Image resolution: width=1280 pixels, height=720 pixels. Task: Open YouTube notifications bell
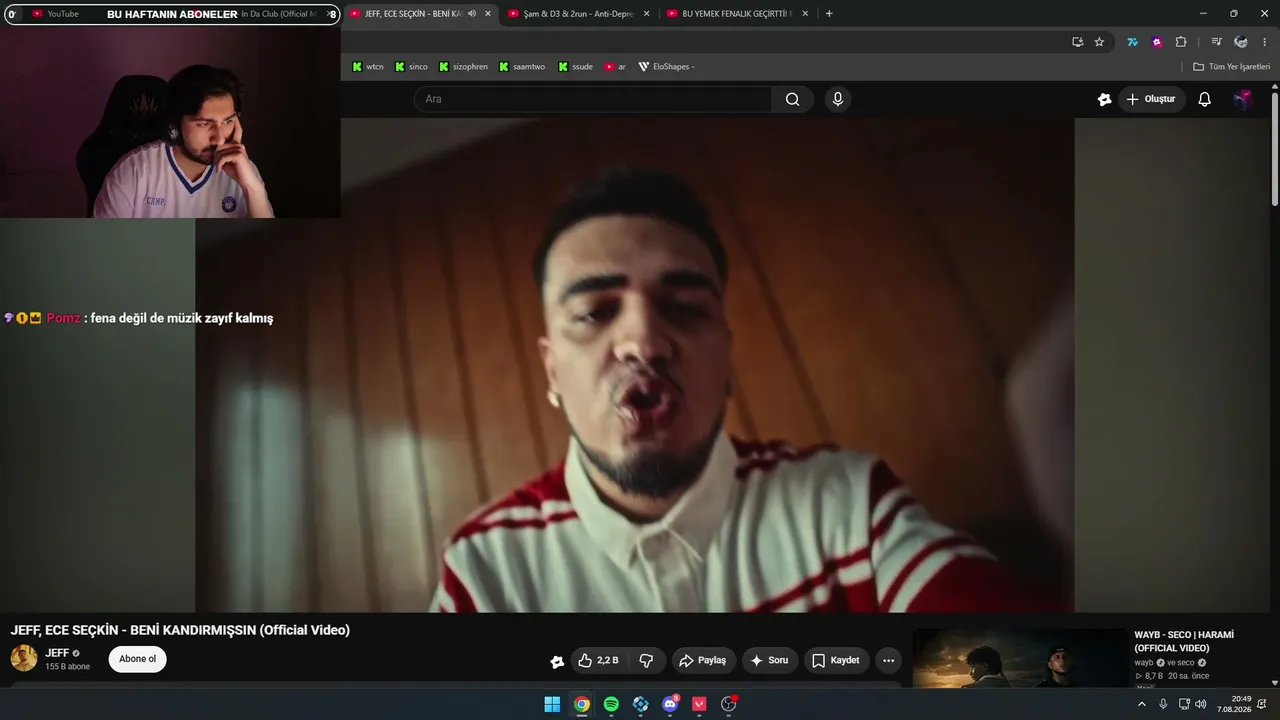point(1205,99)
